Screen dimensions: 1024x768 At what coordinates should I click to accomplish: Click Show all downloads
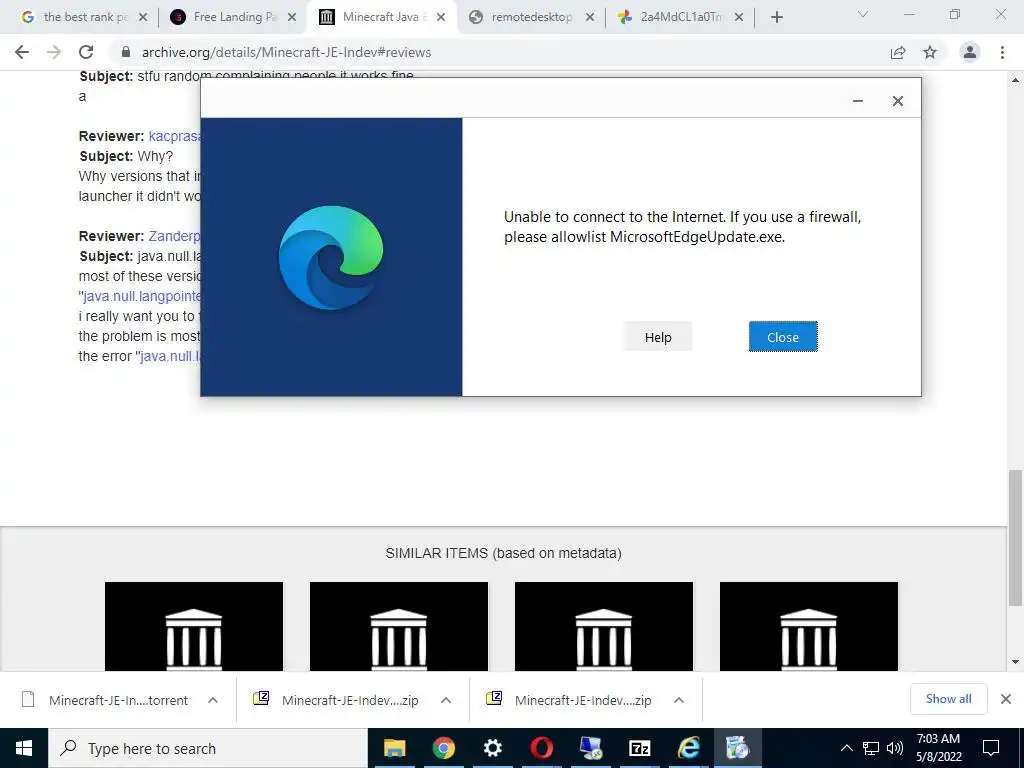coord(948,699)
